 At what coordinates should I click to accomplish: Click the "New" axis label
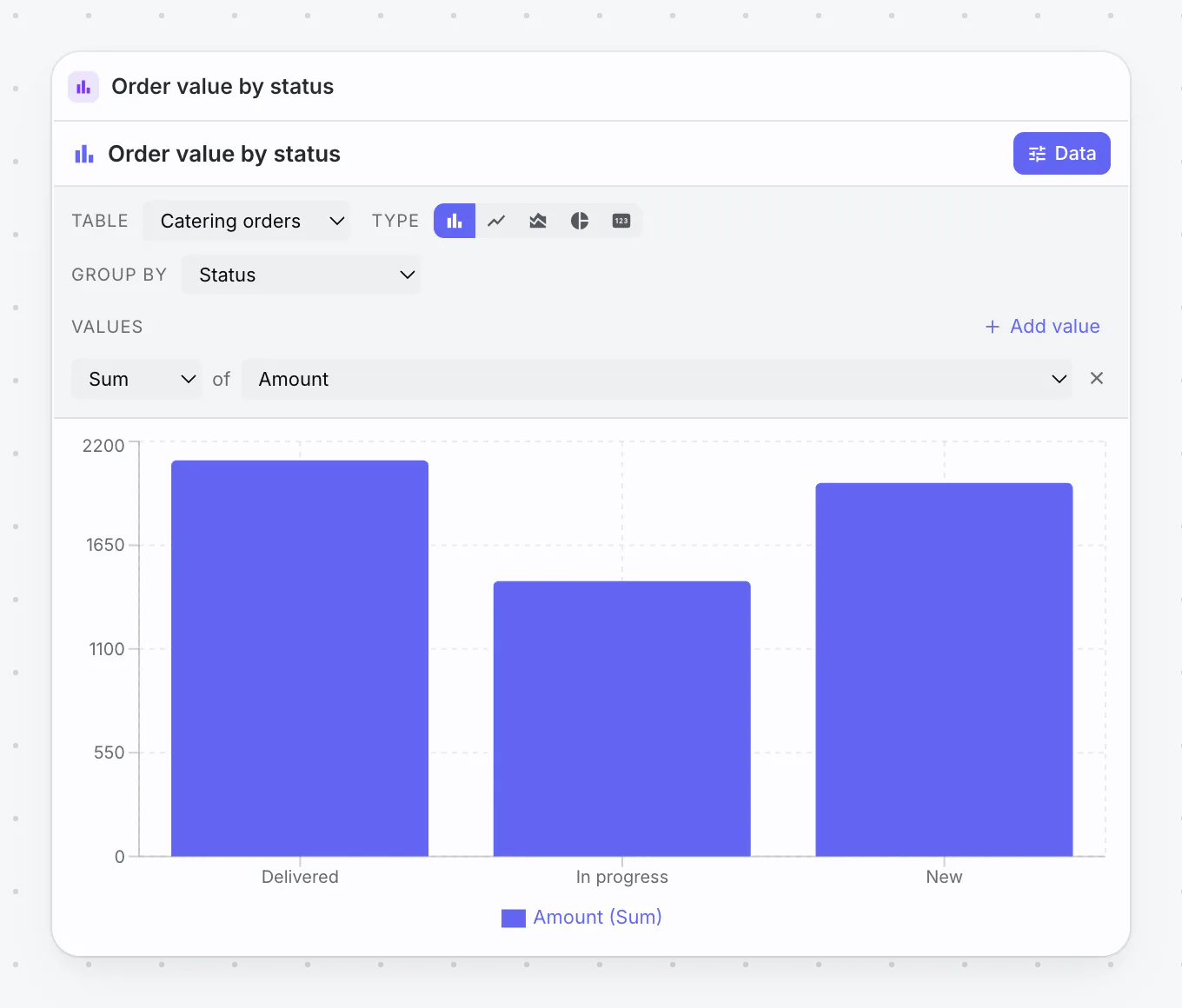click(944, 877)
